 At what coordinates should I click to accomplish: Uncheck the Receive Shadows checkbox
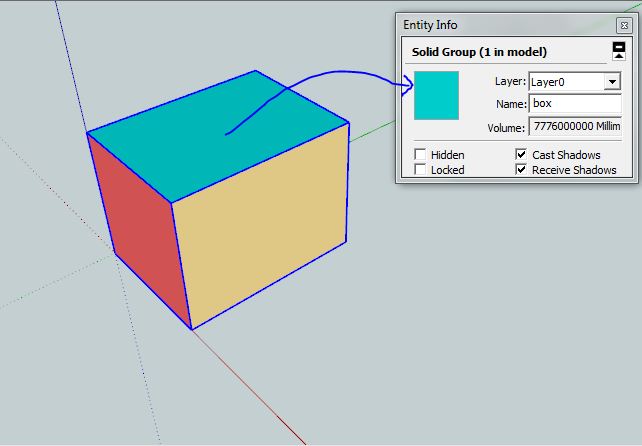521,169
